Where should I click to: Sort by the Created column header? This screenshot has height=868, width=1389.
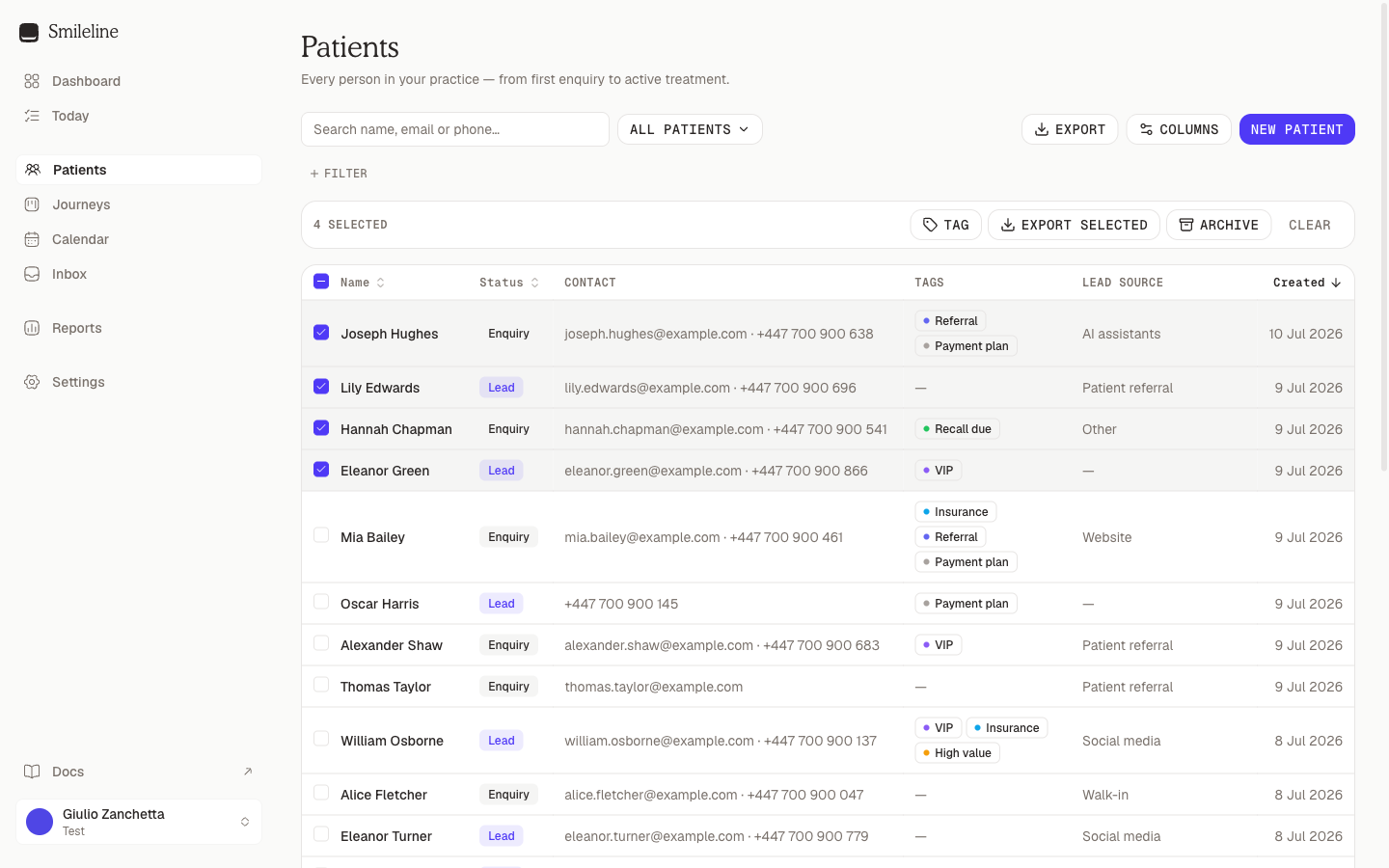pyautogui.click(x=1307, y=283)
